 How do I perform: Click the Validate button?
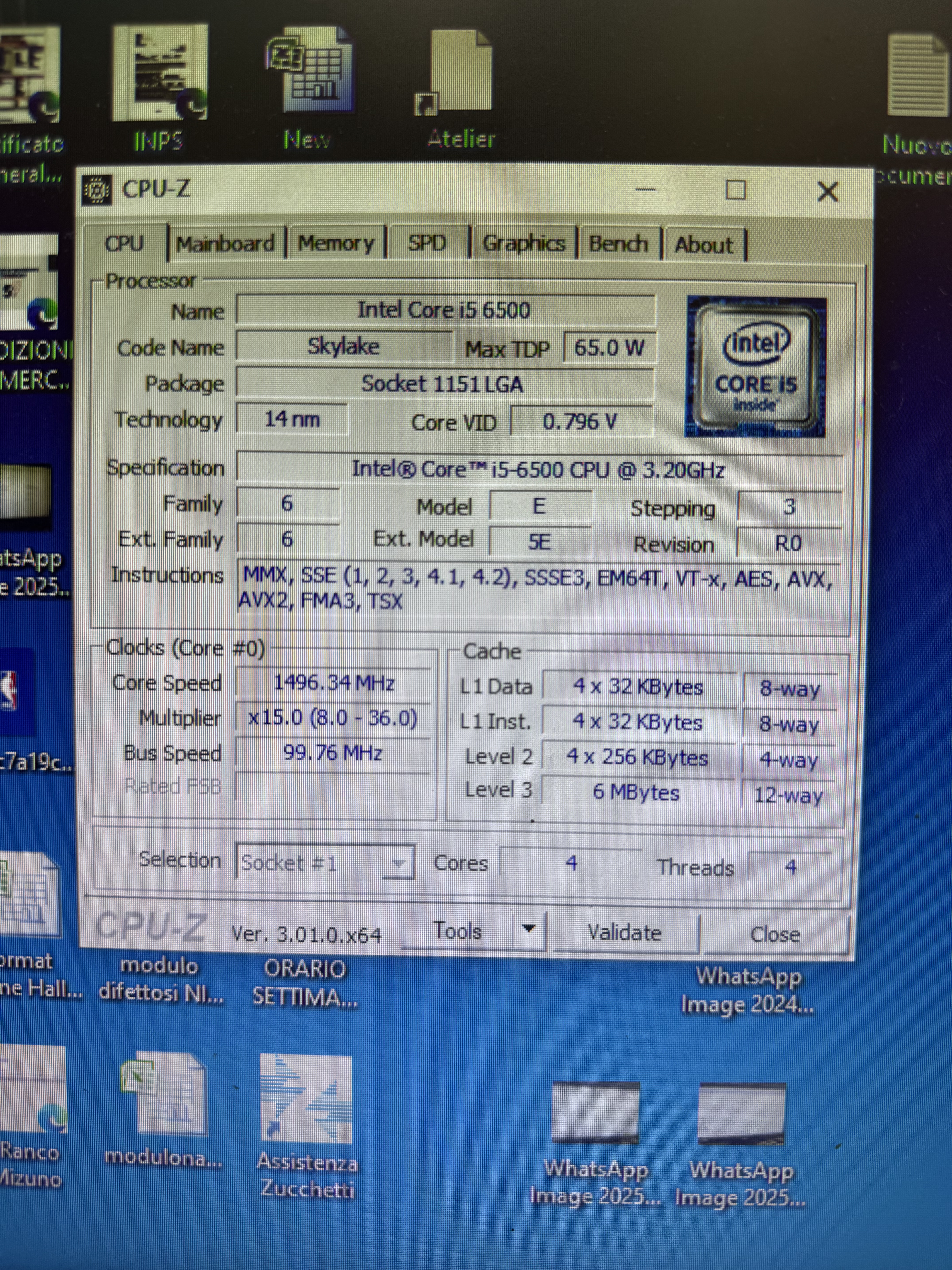coord(624,932)
